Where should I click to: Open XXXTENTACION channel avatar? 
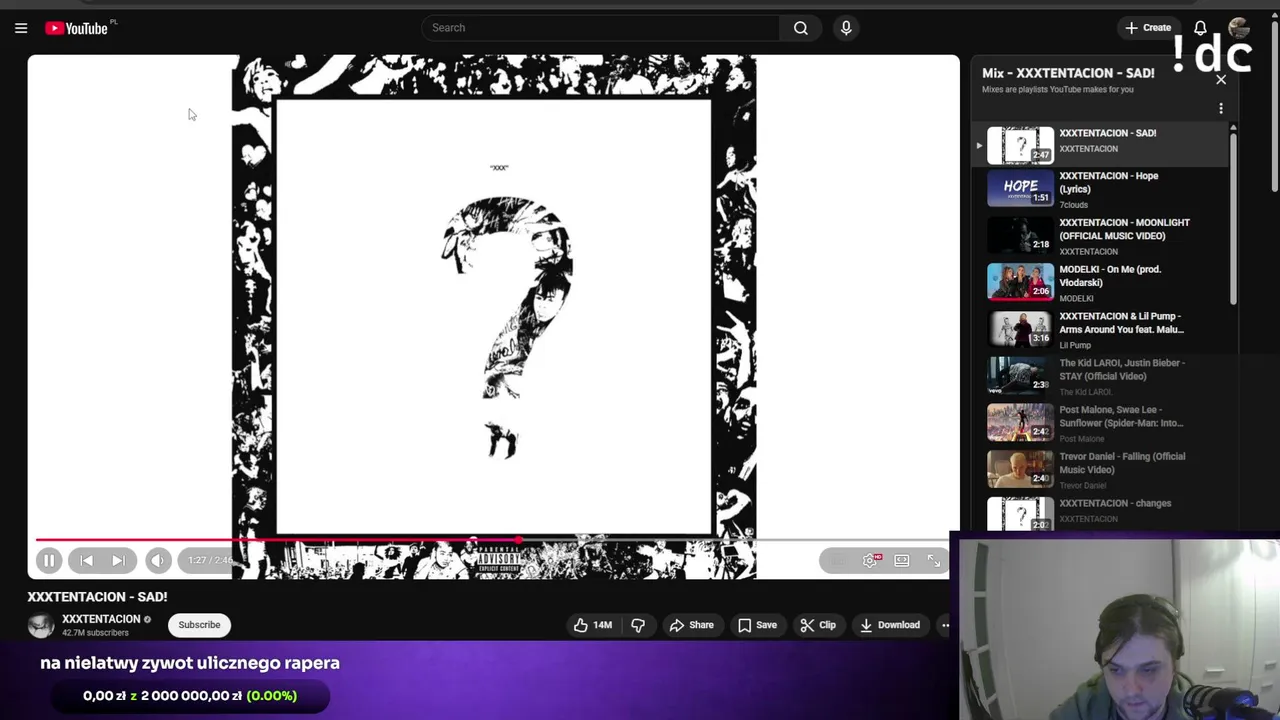click(x=41, y=625)
